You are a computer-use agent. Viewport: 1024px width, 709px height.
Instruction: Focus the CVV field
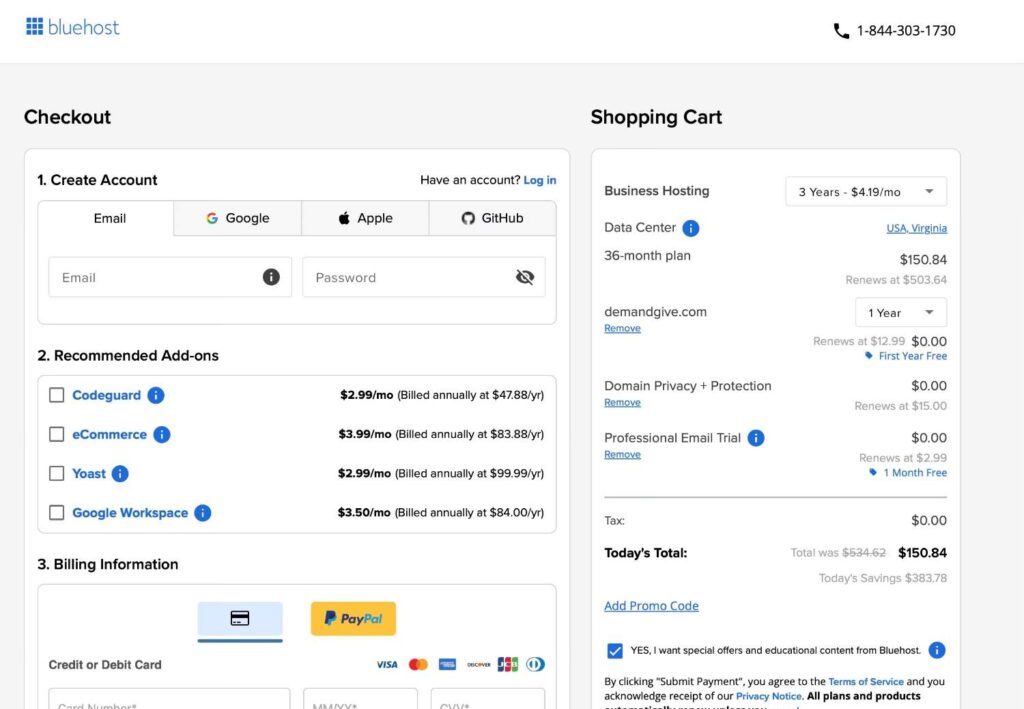tap(488, 699)
